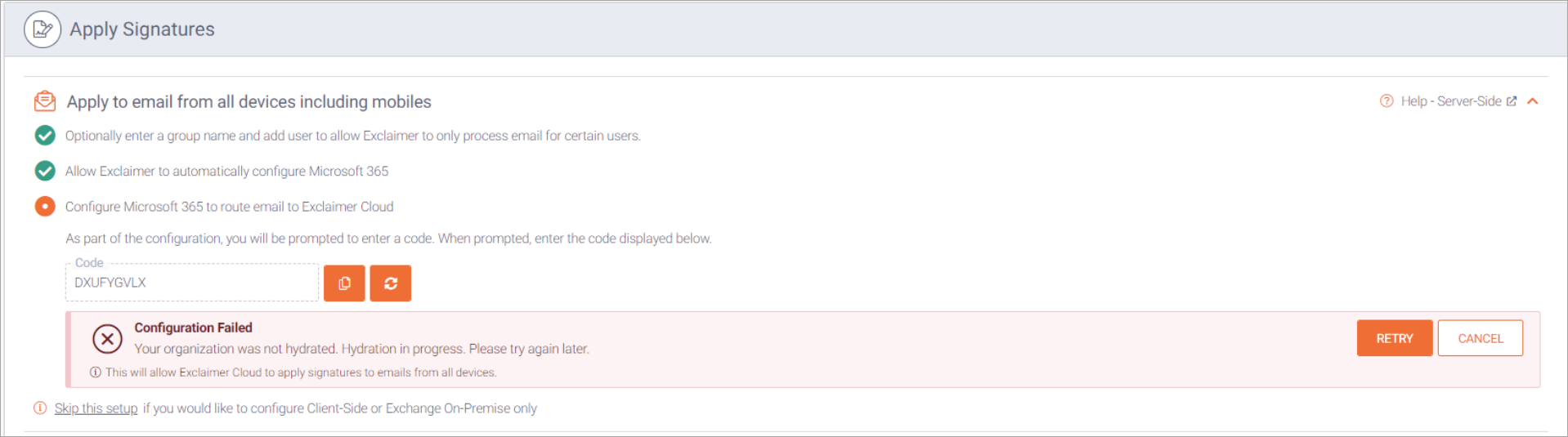Viewport: 1568px width, 437px height.
Task: Click the info icon in the error panel
Action: pyautogui.click(x=96, y=372)
